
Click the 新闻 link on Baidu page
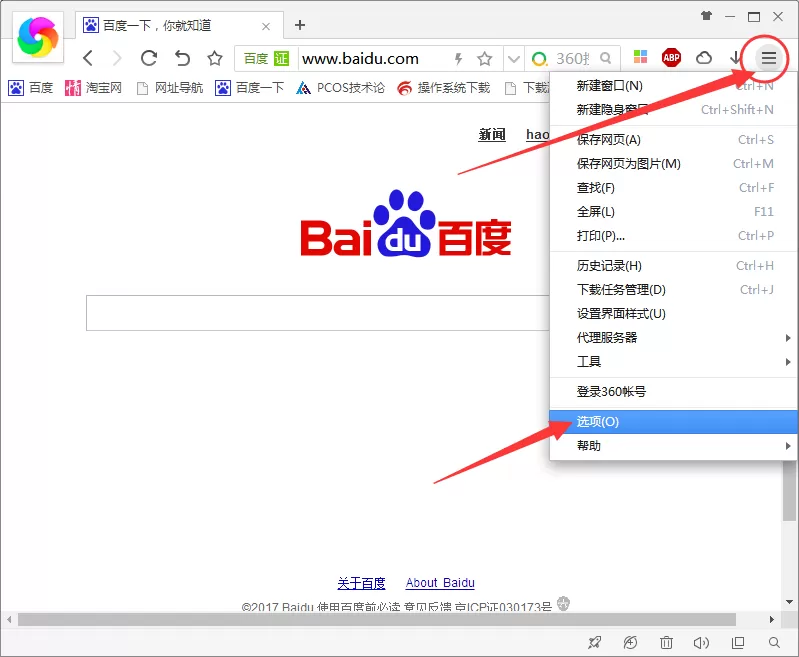[x=492, y=135]
